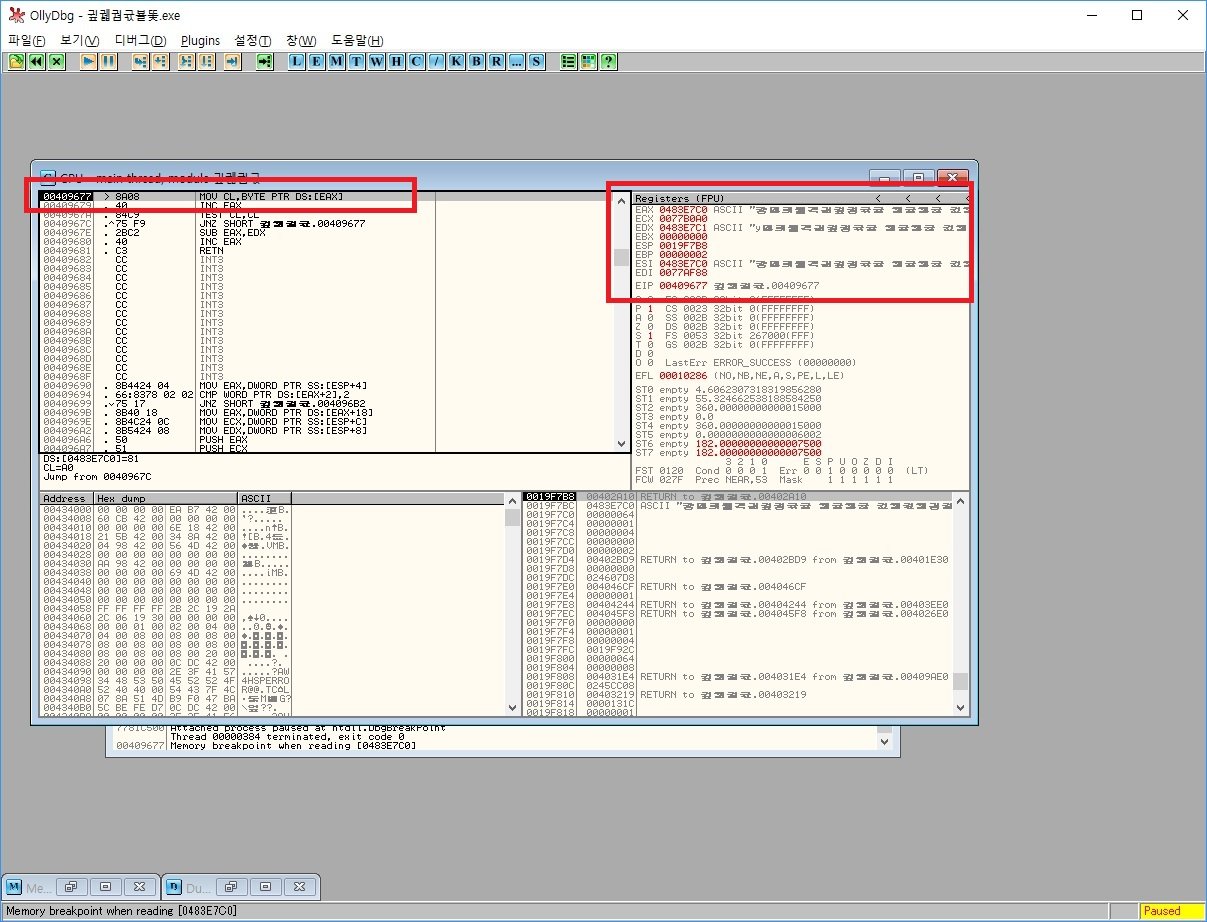Open the 파일(F) menu
Image resolution: width=1207 pixels, height=922 pixels.
pyautogui.click(x=27, y=40)
